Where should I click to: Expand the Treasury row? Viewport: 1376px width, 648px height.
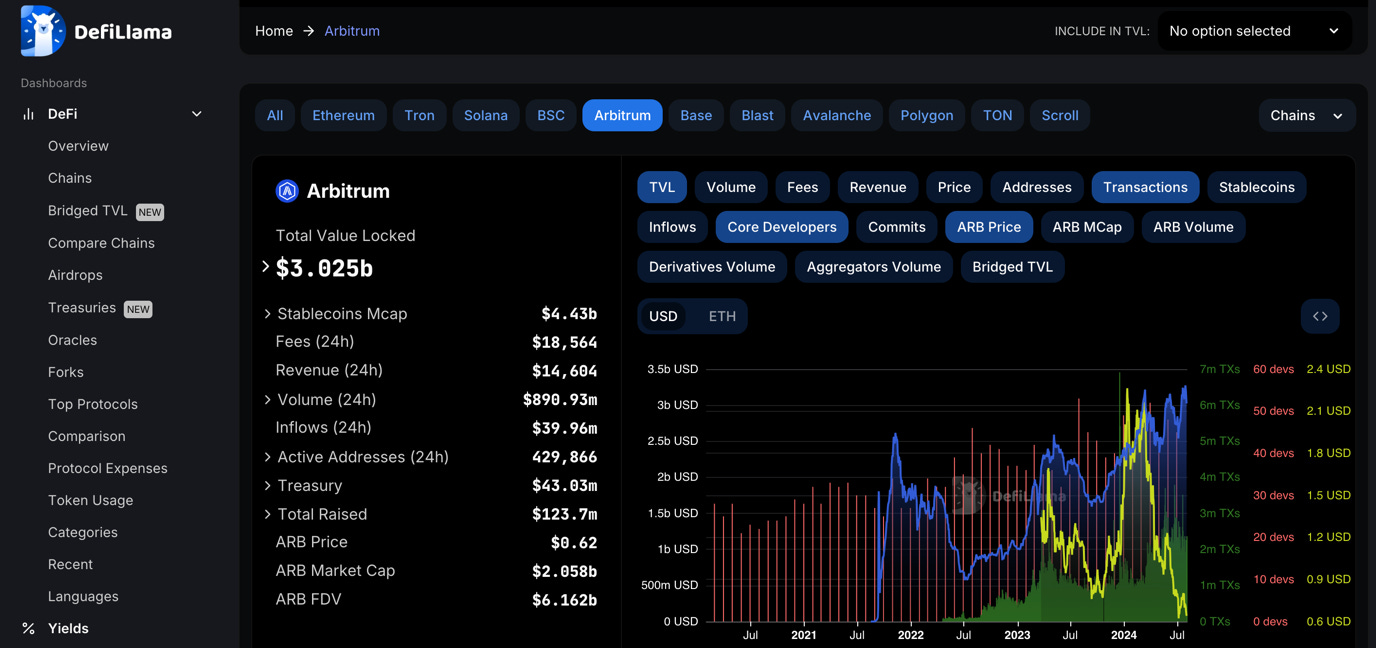267,485
